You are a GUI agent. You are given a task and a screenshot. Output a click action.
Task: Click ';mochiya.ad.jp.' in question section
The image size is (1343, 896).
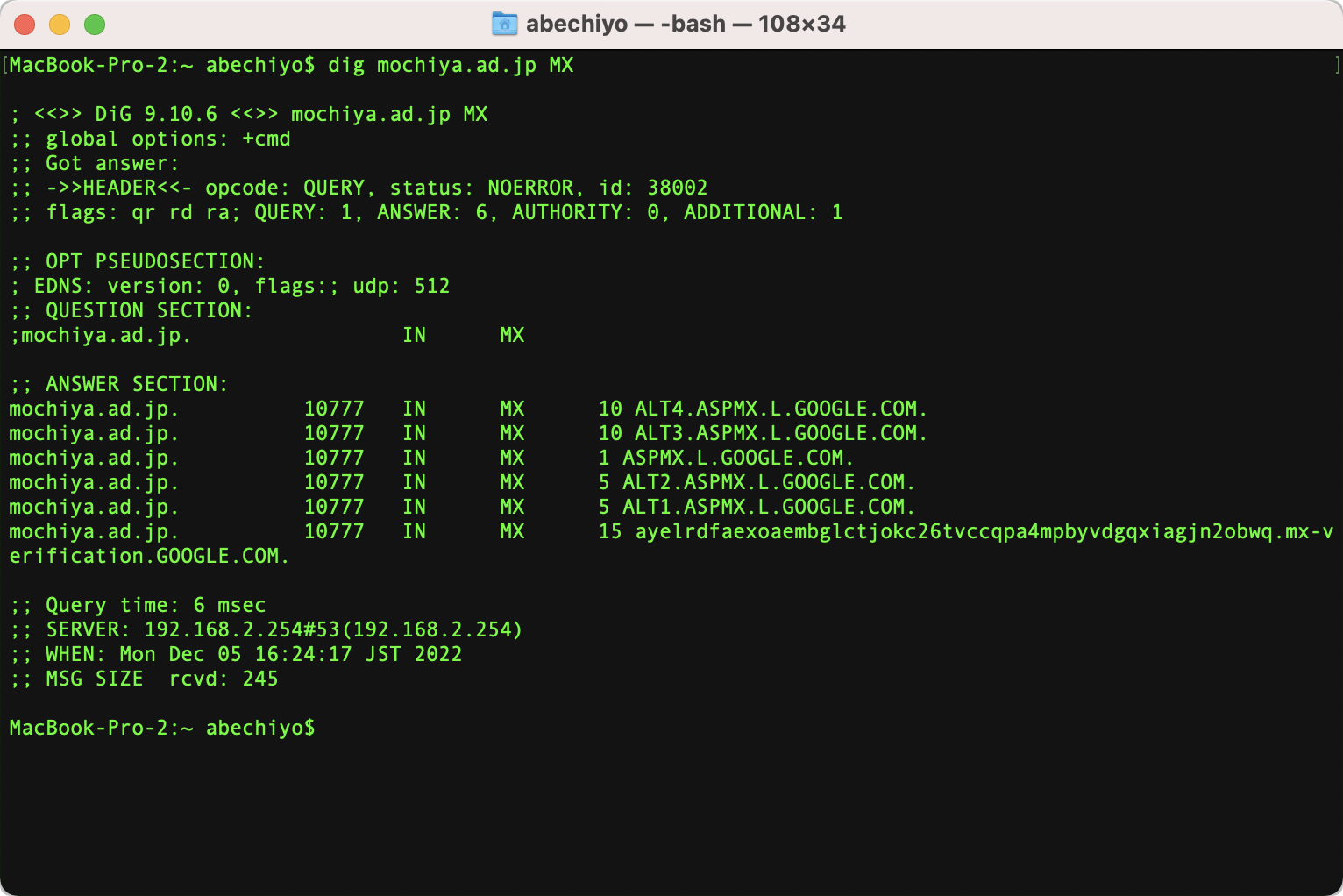pos(100,336)
